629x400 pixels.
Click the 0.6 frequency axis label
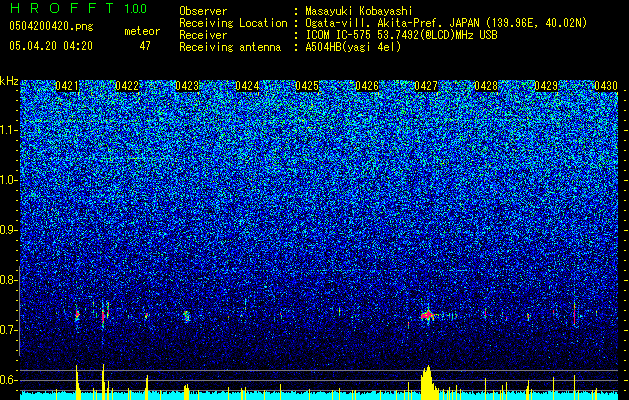coord(8,380)
